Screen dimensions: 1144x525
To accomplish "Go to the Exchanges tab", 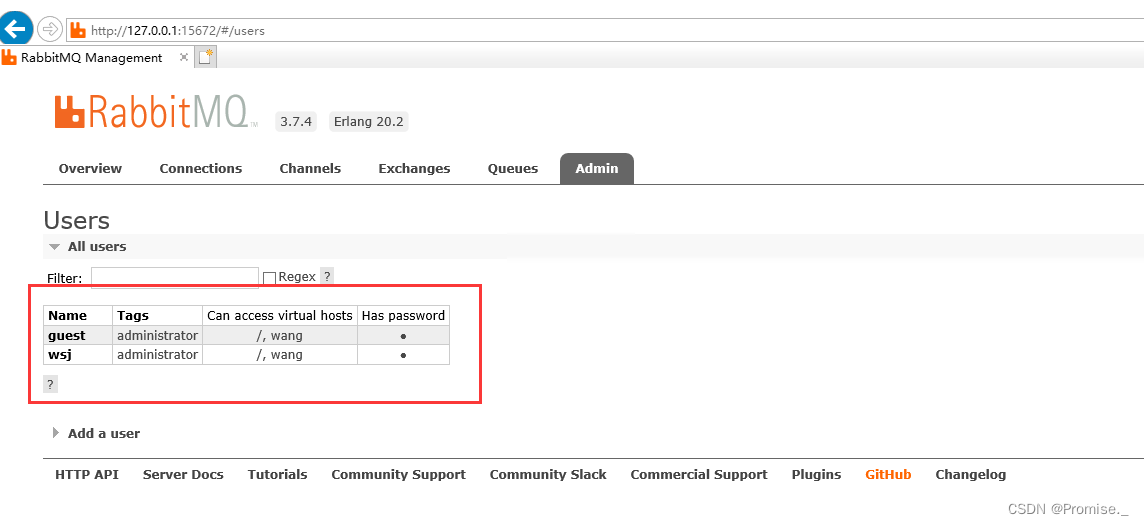I will [x=414, y=168].
